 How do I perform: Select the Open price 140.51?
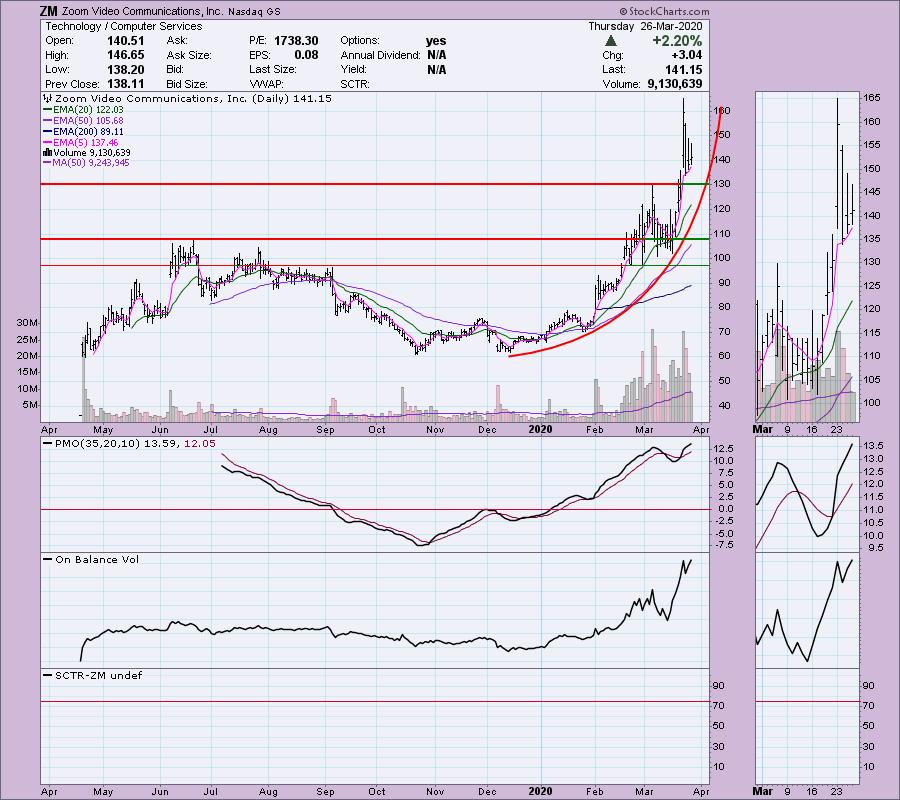click(126, 41)
